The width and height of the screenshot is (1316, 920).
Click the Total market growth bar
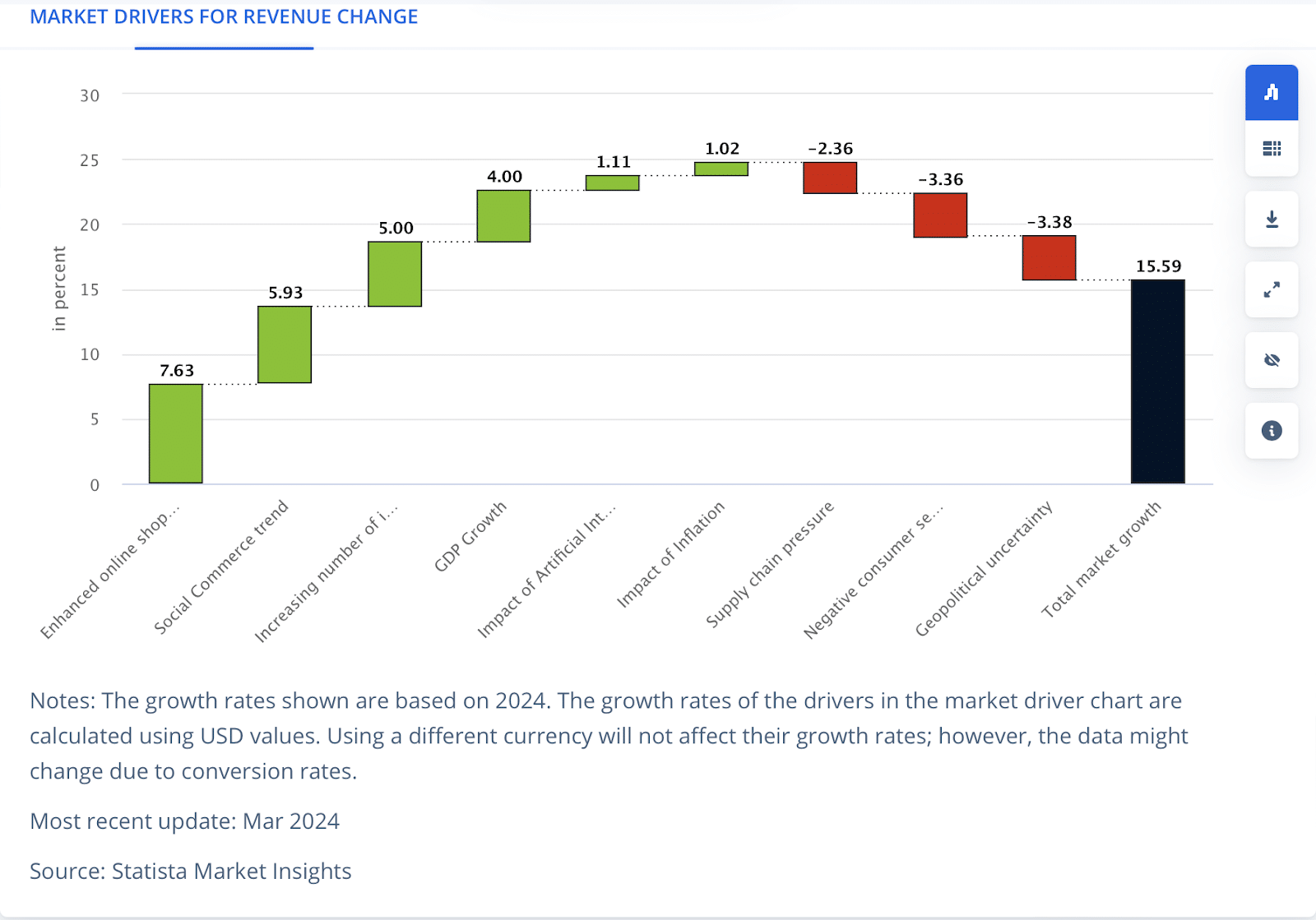pyautogui.click(x=1157, y=381)
